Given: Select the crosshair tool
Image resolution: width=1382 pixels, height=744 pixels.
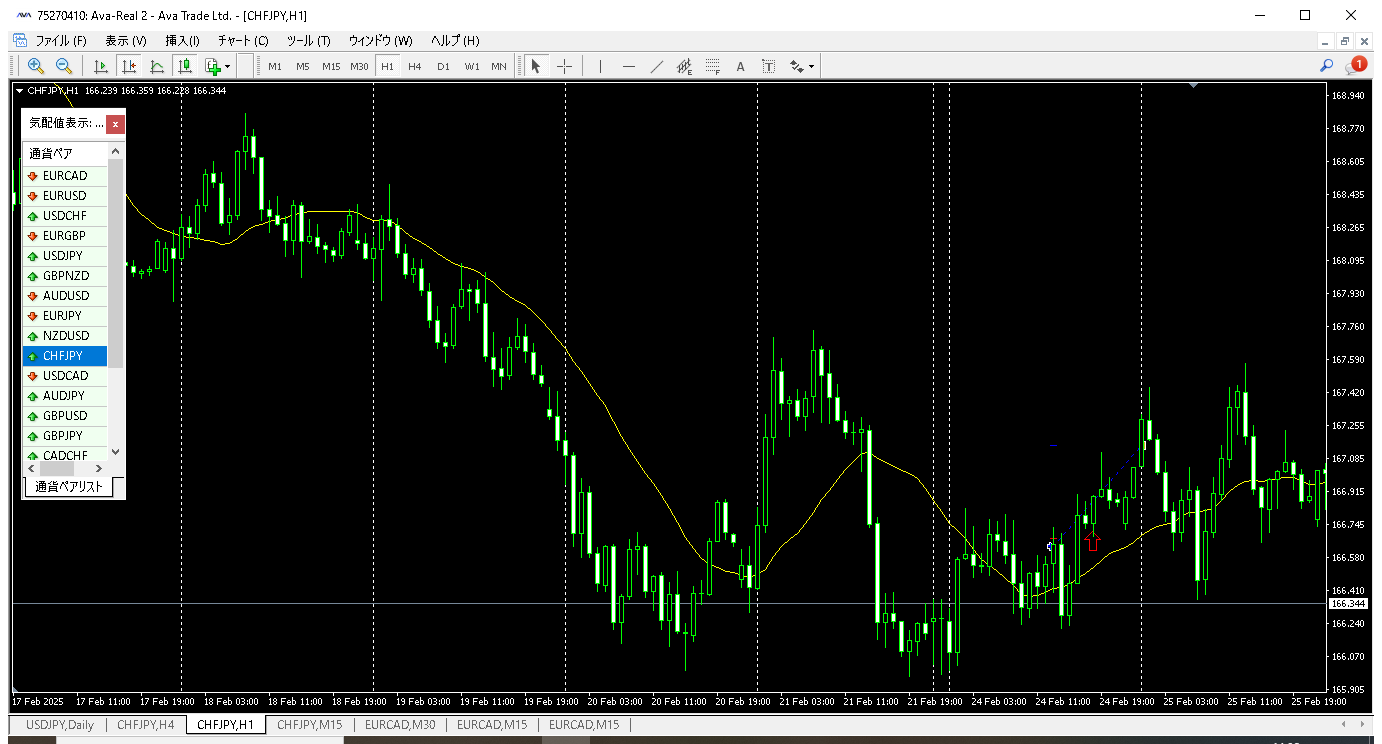Looking at the screenshot, I should 564,66.
